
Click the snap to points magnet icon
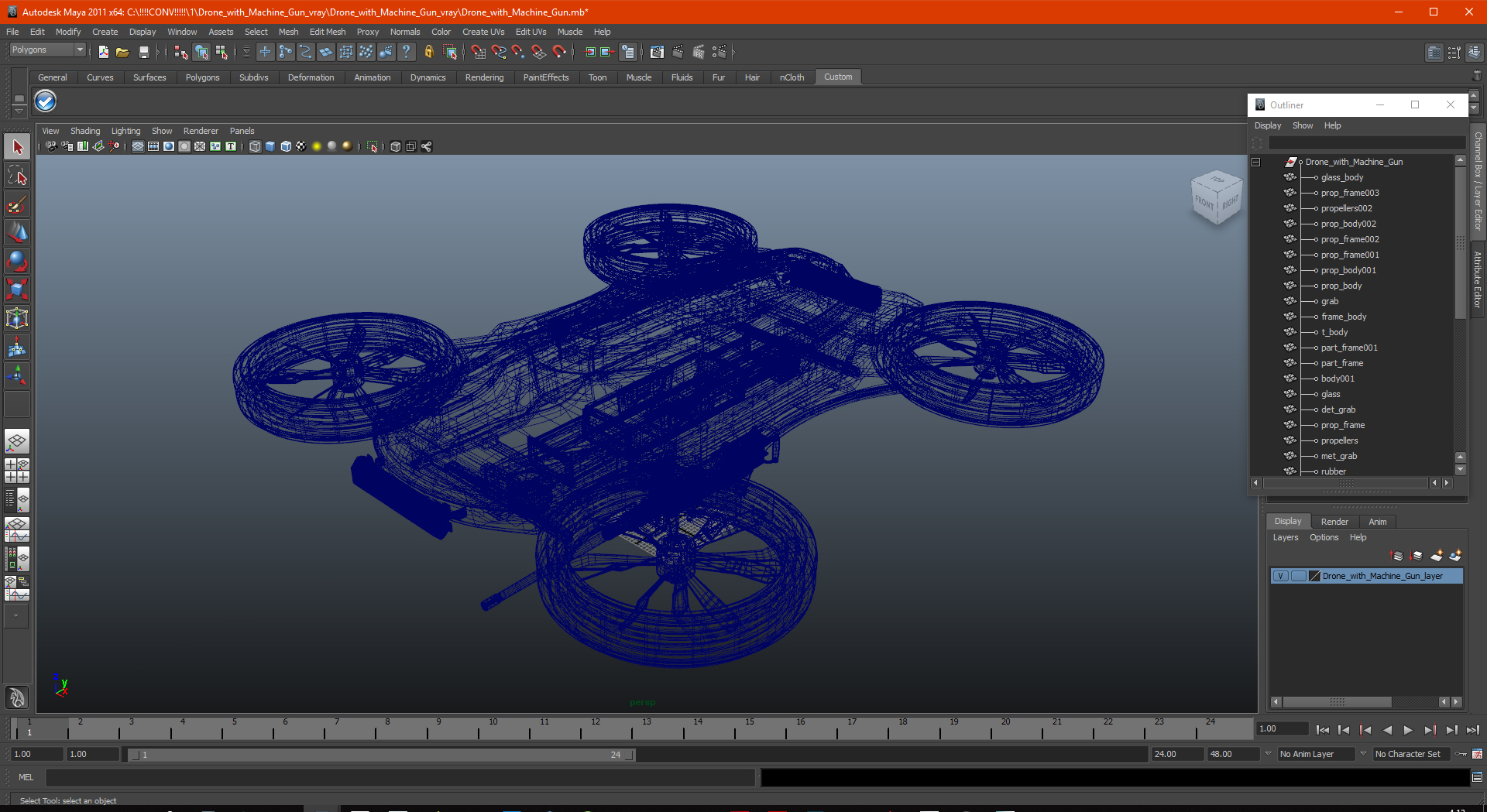519,52
